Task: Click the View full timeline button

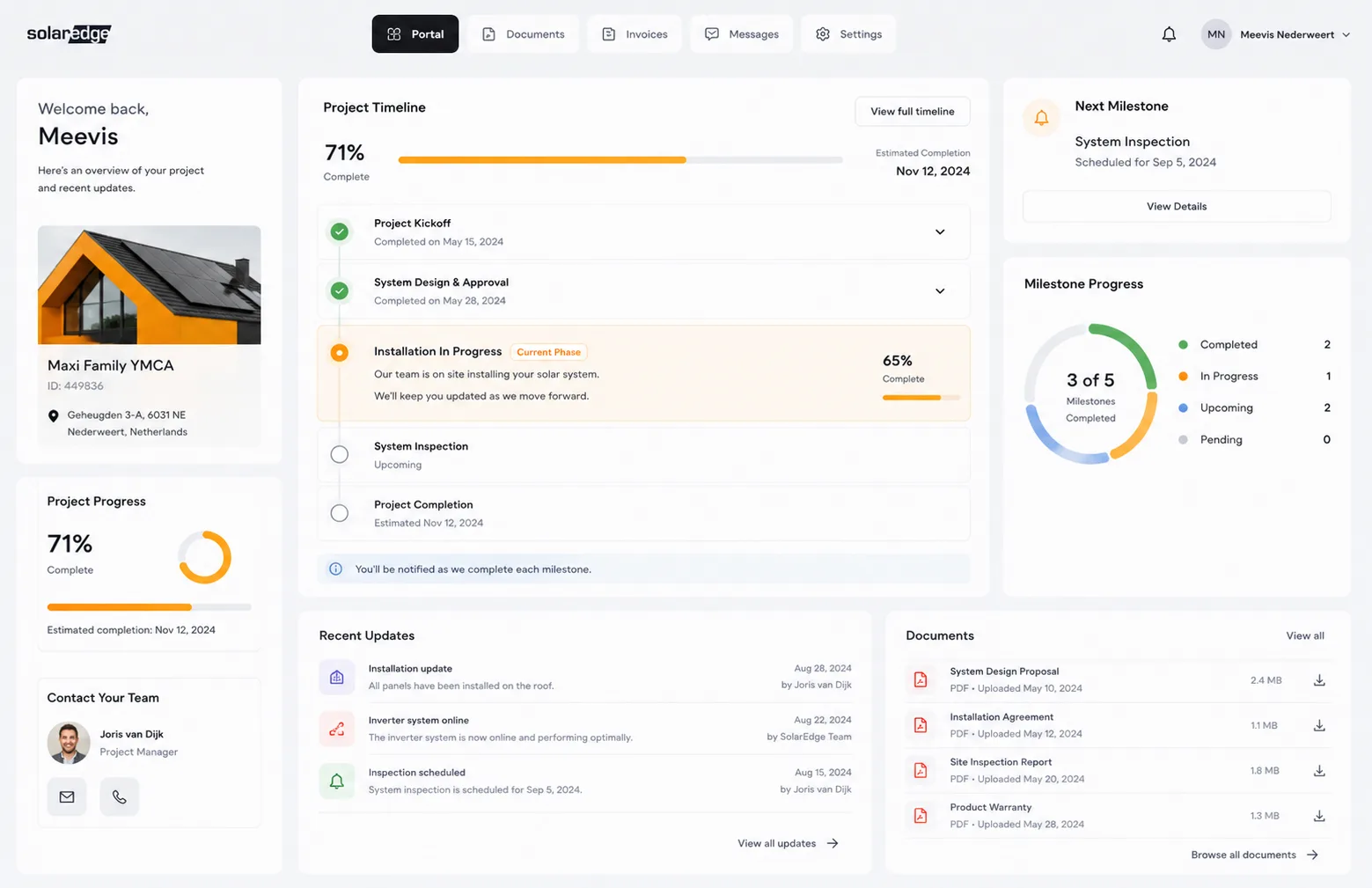Action: click(x=913, y=112)
